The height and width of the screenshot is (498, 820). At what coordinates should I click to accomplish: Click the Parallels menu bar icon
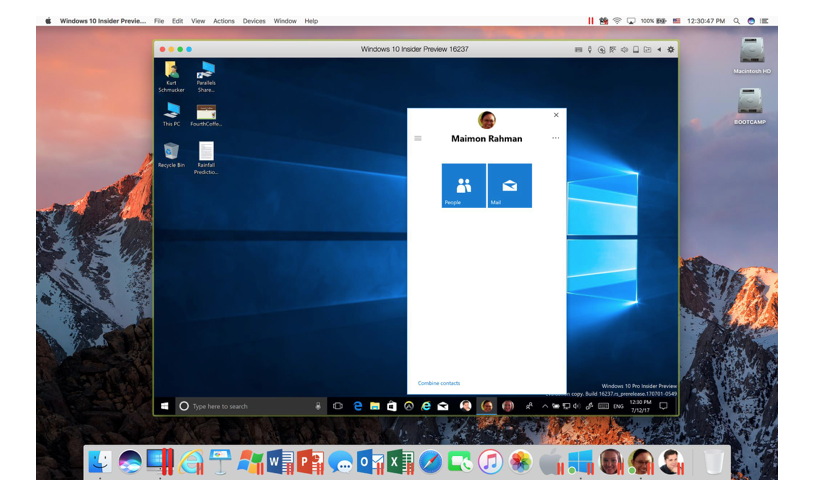pyautogui.click(x=590, y=21)
